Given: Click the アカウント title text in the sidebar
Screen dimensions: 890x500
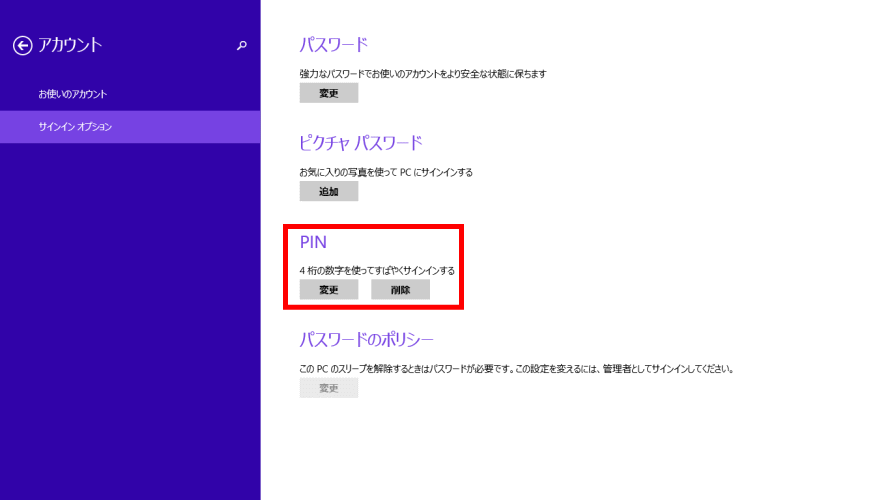Looking at the screenshot, I should 70,45.
